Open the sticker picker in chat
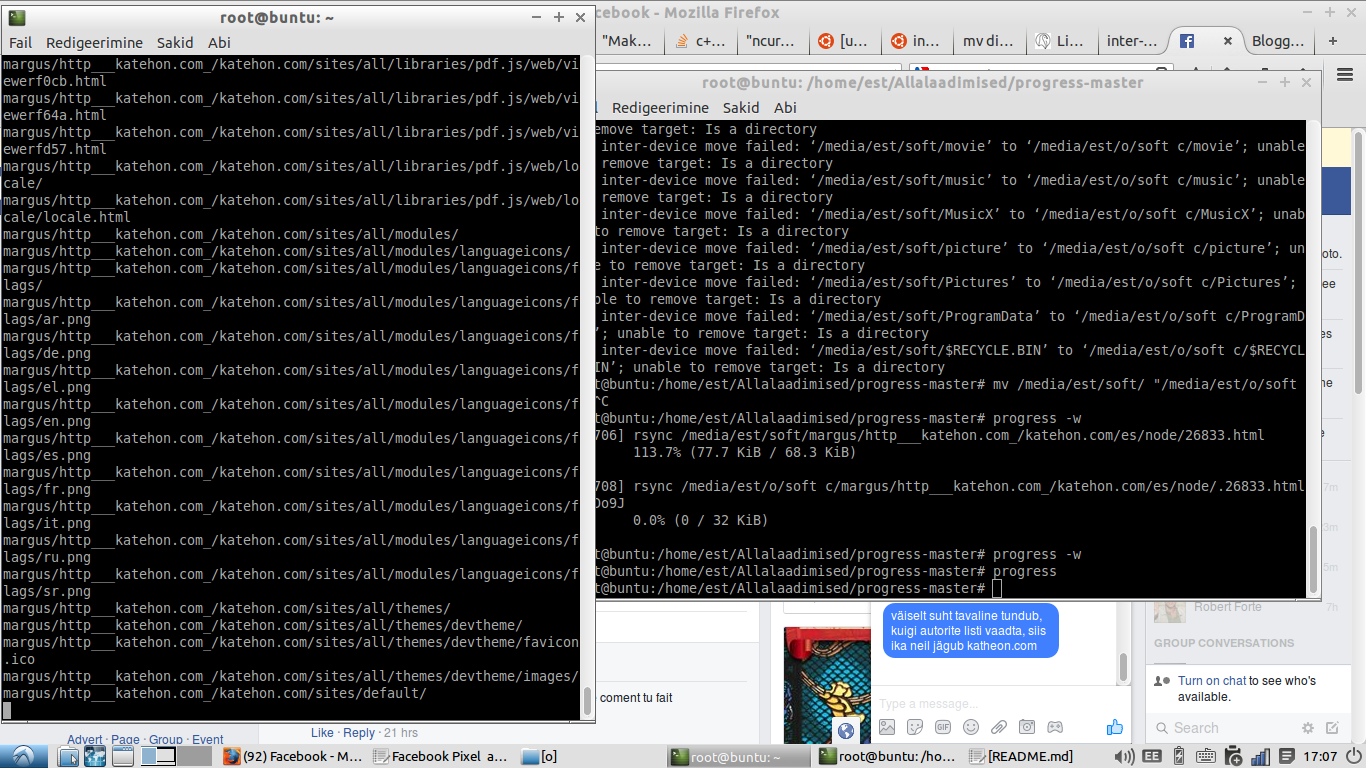The height and width of the screenshot is (768, 1366). 915,727
